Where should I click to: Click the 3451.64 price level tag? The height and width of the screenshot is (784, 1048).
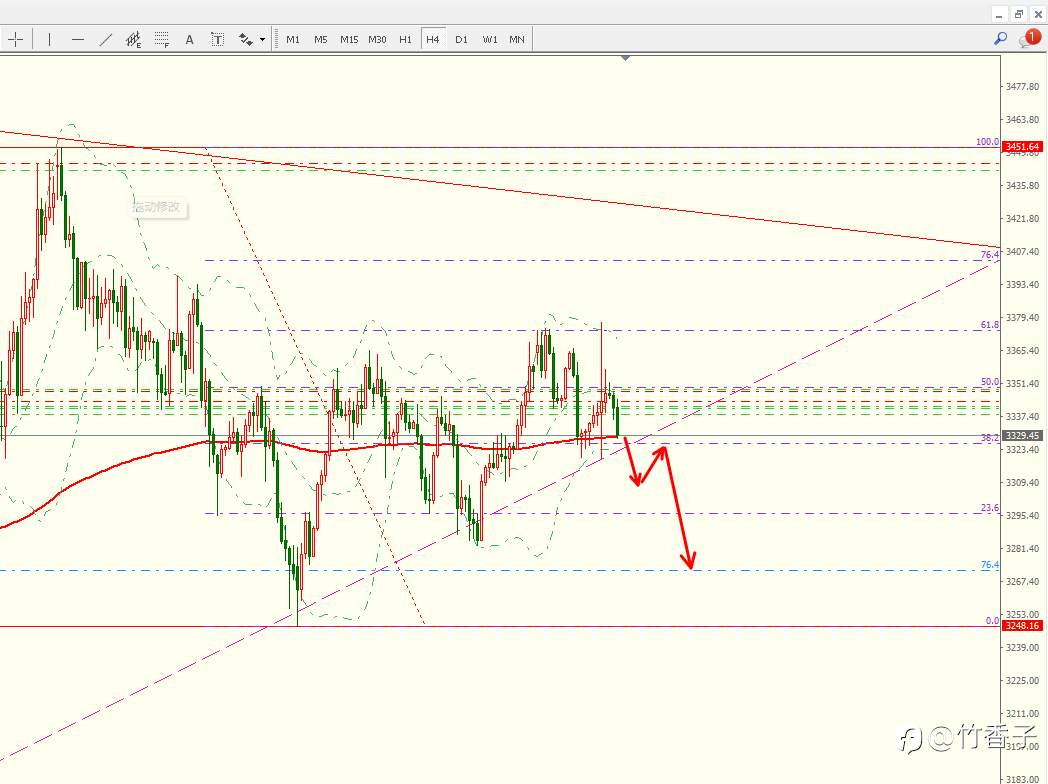[x=1023, y=146]
